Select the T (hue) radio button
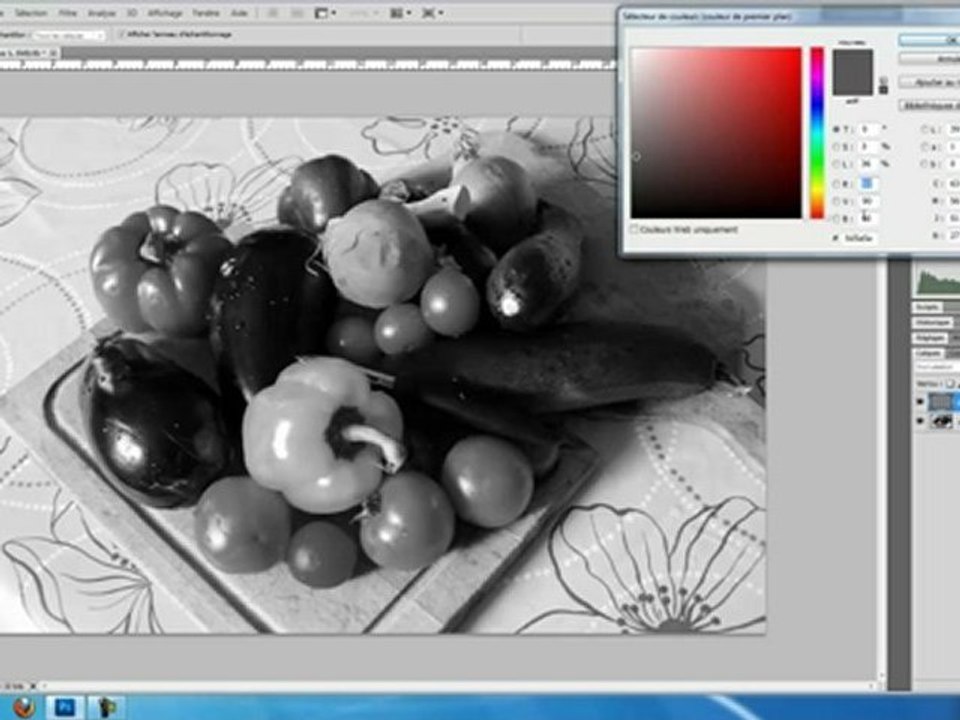The width and height of the screenshot is (960, 720). pyautogui.click(x=836, y=130)
